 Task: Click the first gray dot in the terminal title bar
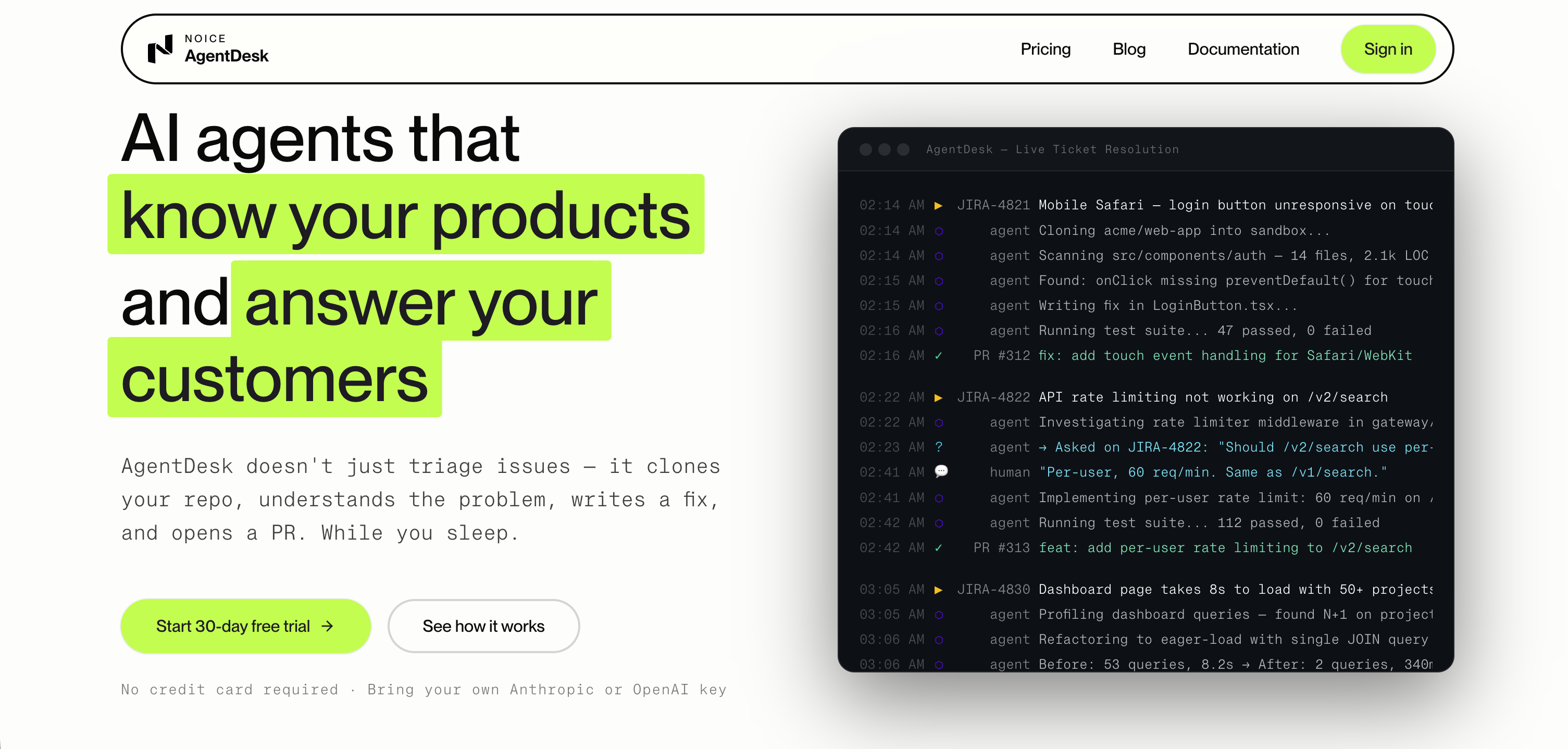click(866, 149)
